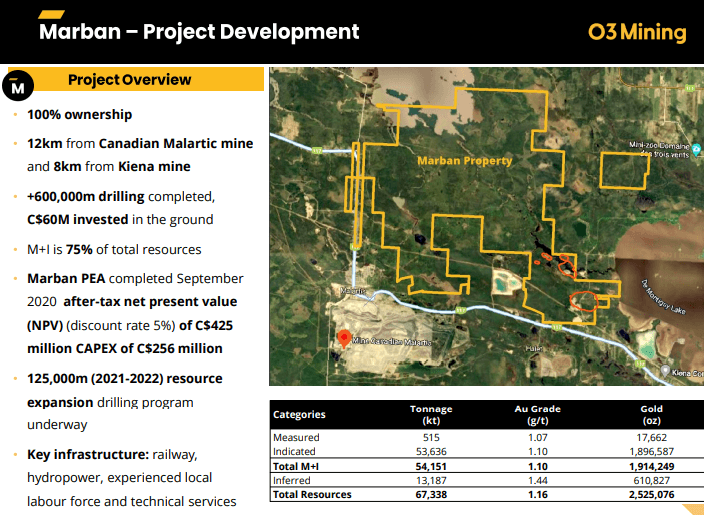The width and height of the screenshot is (704, 515).
Task: Click the red Canadian Malartic map pin
Action: point(344,339)
